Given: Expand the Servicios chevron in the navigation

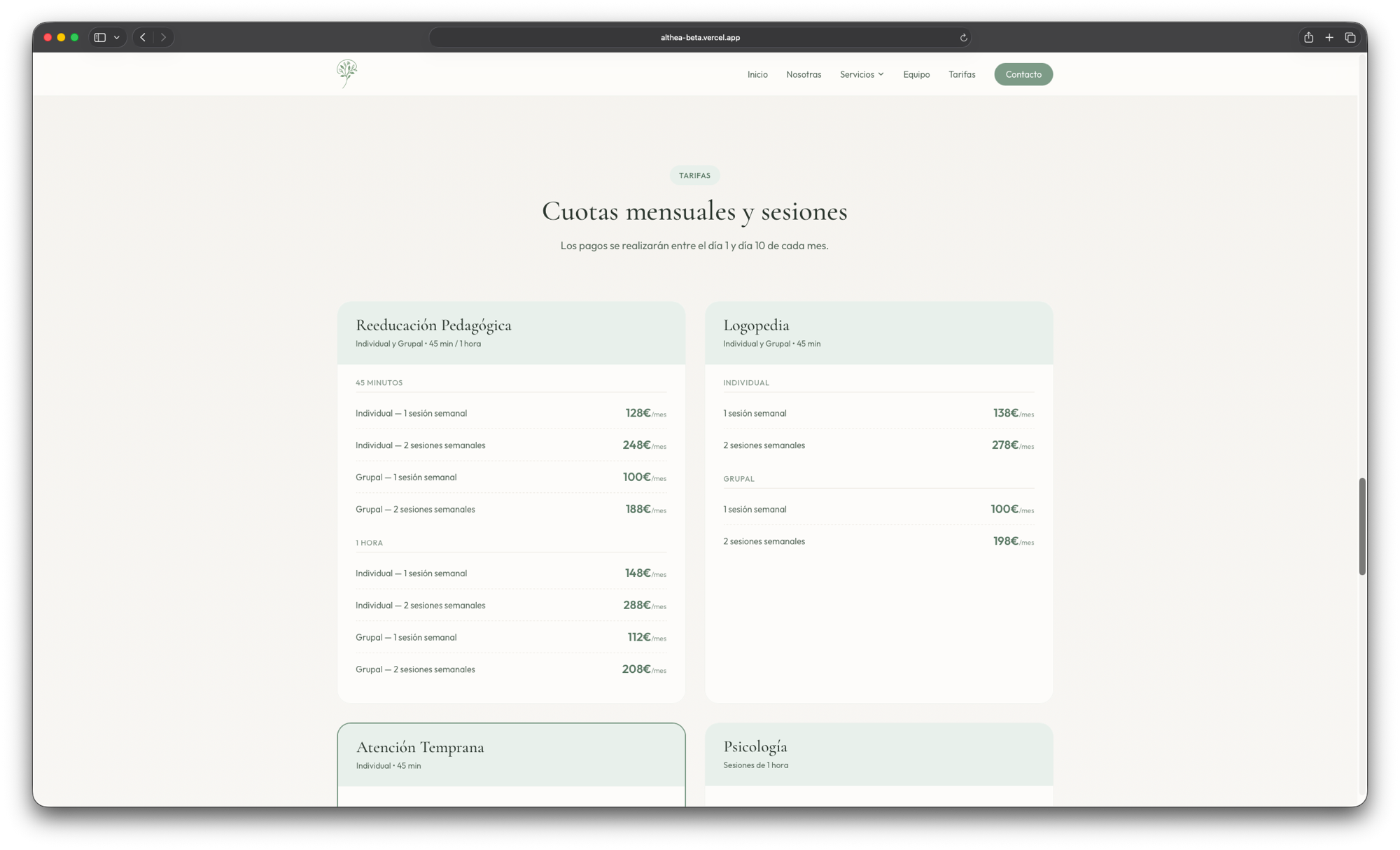Looking at the screenshot, I should coord(881,74).
